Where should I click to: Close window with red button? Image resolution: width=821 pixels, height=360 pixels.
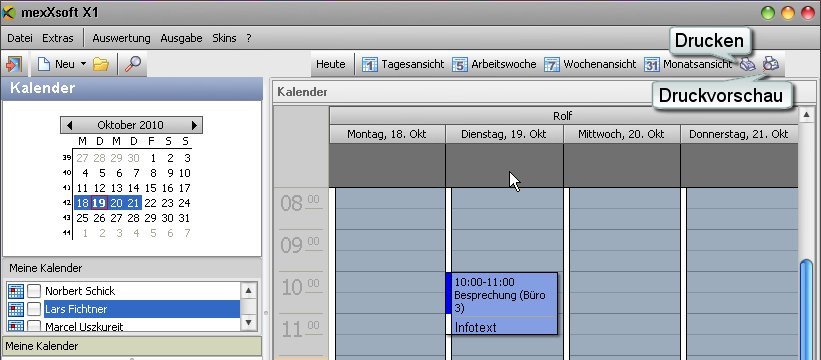tap(808, 13)
